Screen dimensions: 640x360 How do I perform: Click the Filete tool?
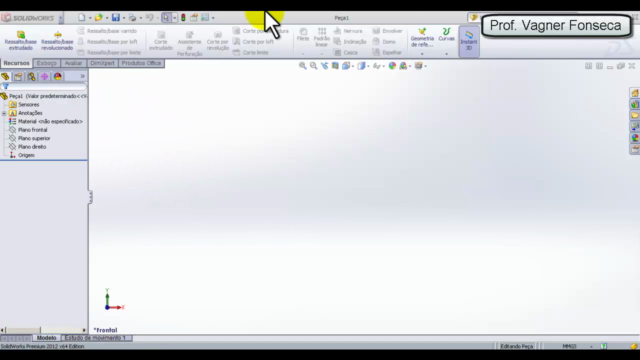point(303,35)
